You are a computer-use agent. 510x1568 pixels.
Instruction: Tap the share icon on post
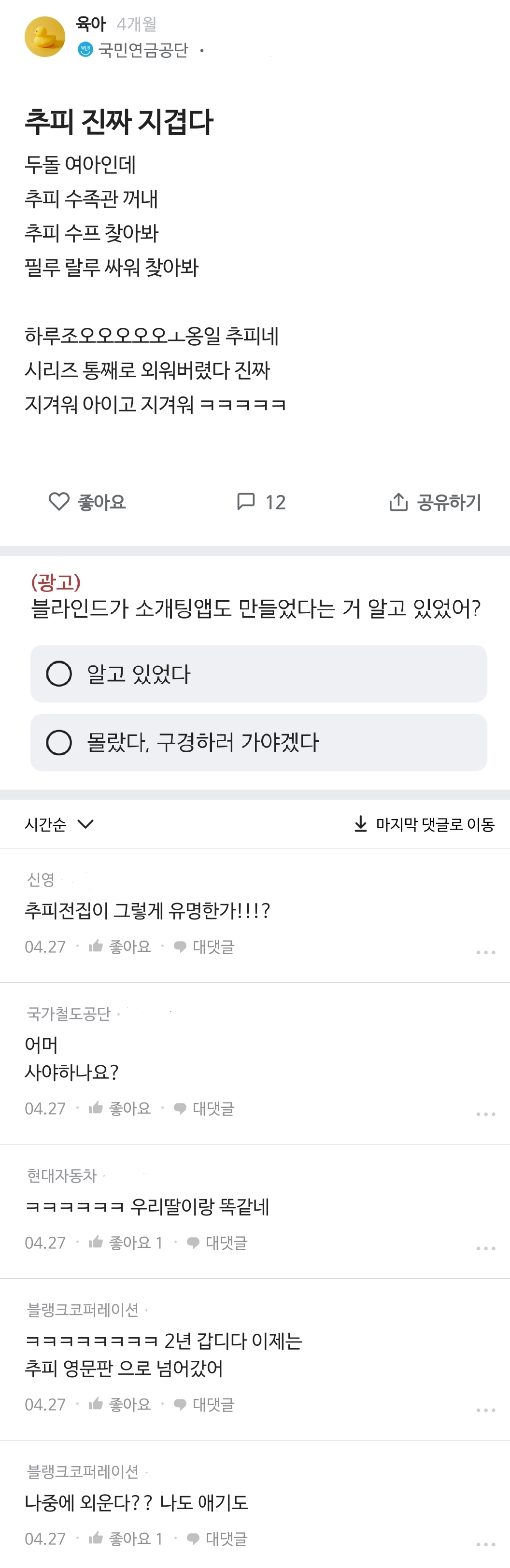(398, 502)
